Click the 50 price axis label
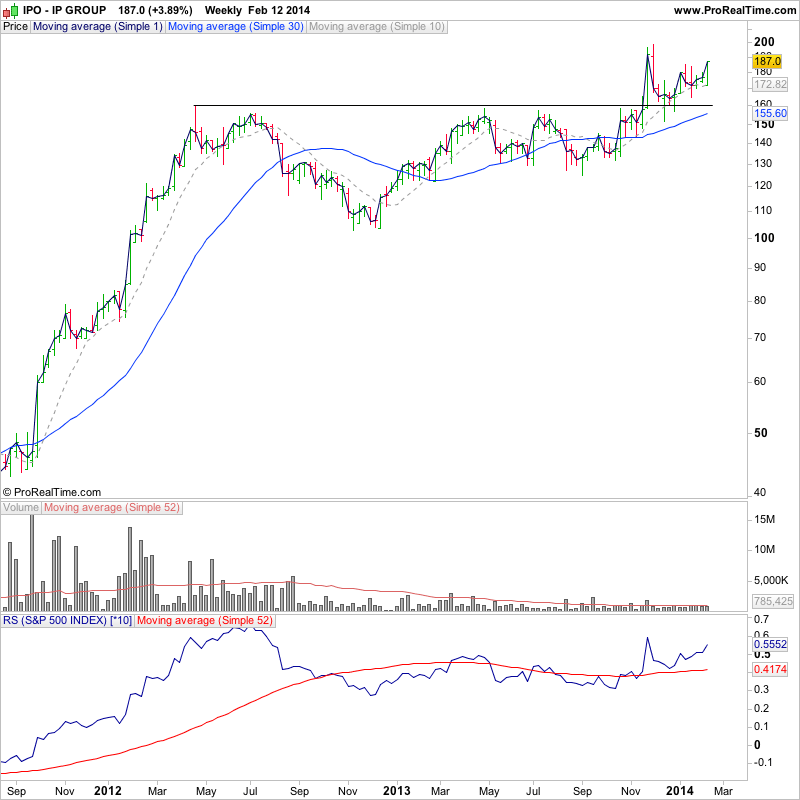The width and height of the screenshot is (800, 800). tap(760, 433)
